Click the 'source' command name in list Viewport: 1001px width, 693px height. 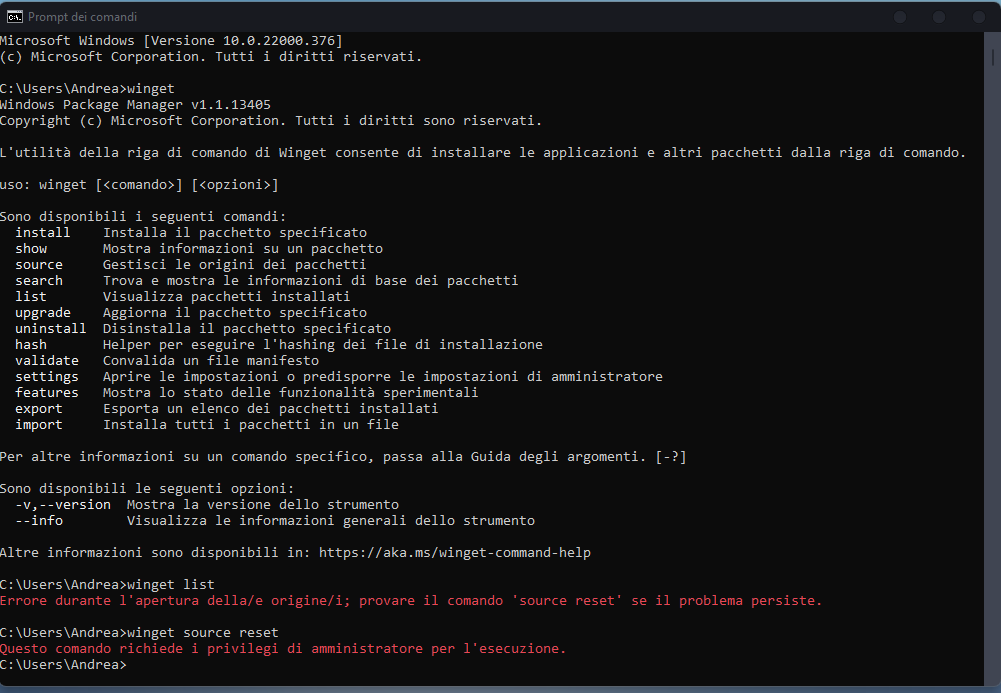[x=39, y=265]
